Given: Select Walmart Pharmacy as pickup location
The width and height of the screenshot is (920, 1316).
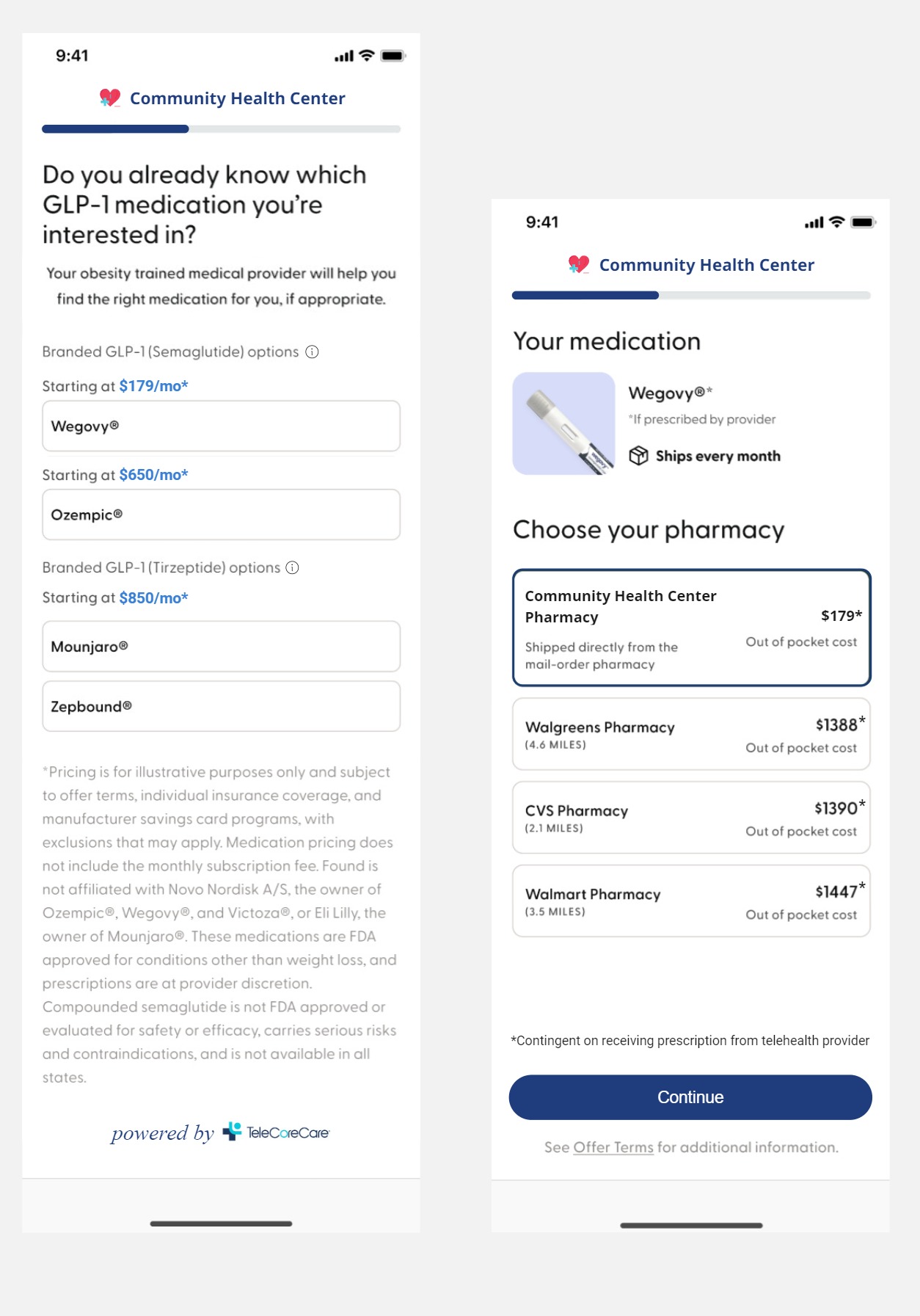Looking at the screenshot, I should [690, 901].
